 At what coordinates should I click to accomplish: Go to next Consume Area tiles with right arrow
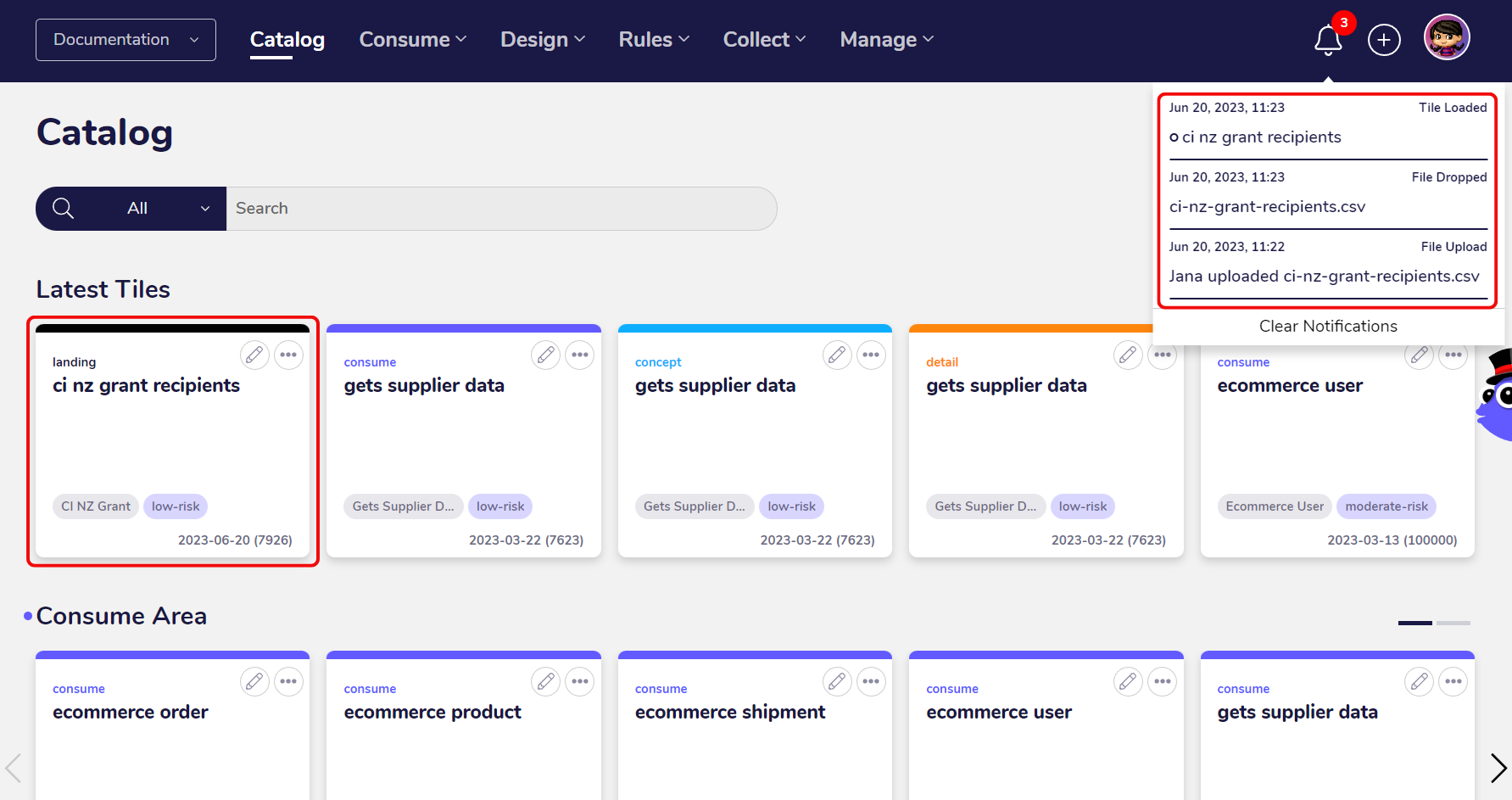(x=1498, y=768)
